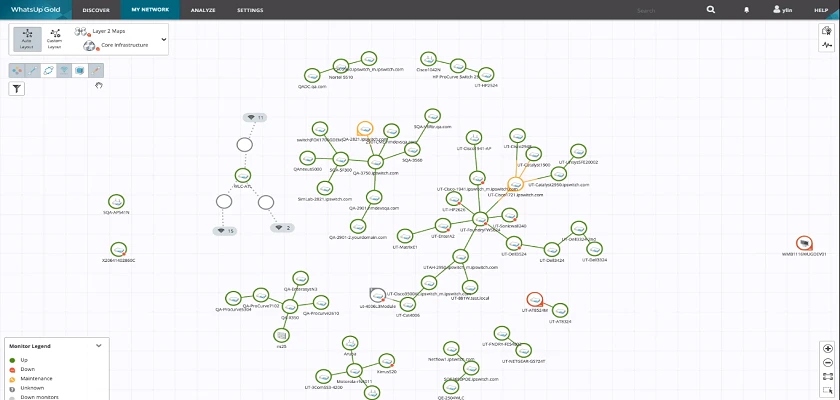Select the Cisco1042N access point node

click(428, 59)
